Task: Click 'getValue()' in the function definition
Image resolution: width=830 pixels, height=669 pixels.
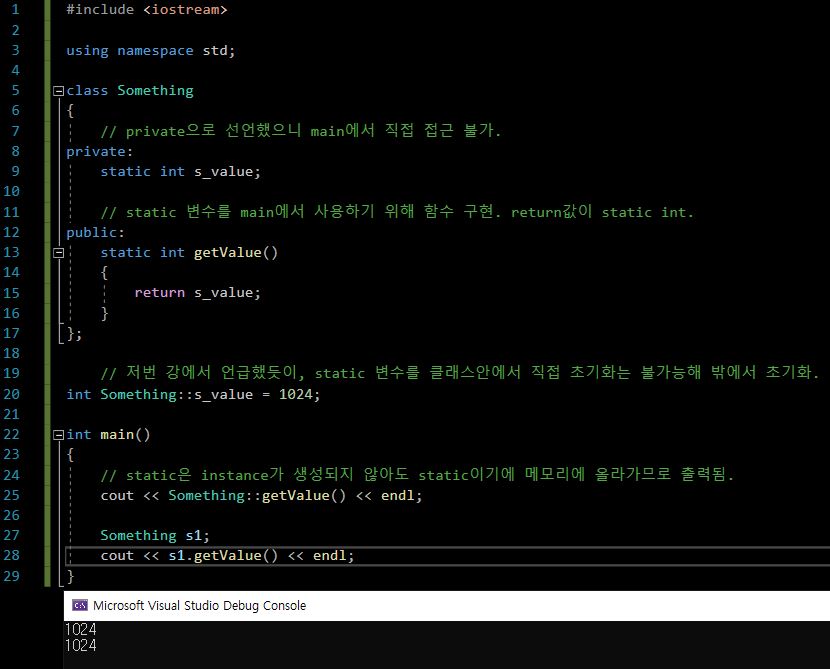Action: 236,252
